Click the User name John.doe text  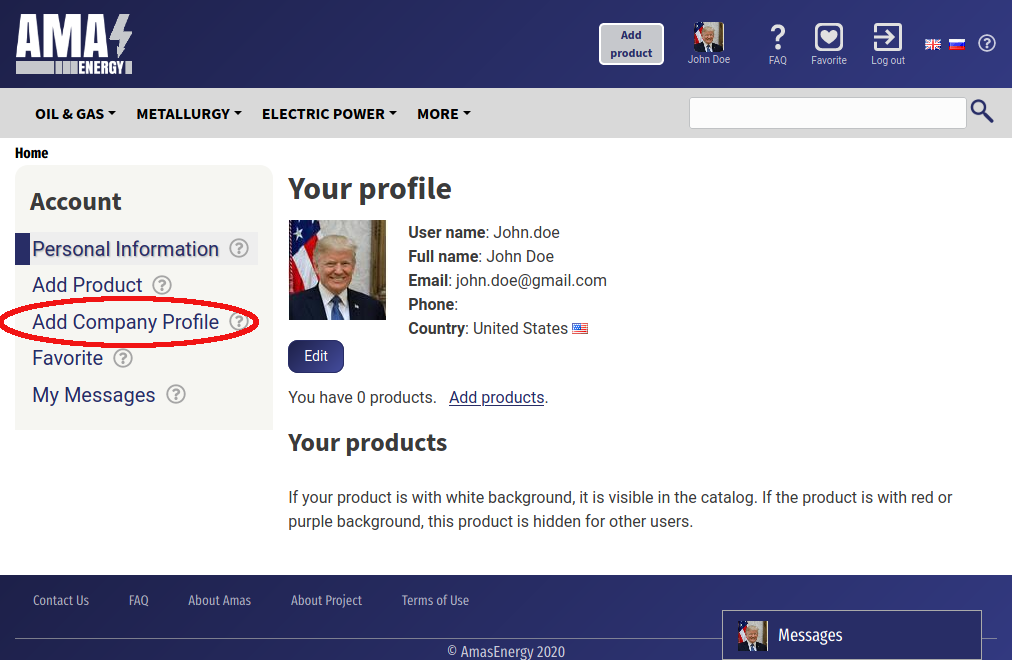point(484,232)
